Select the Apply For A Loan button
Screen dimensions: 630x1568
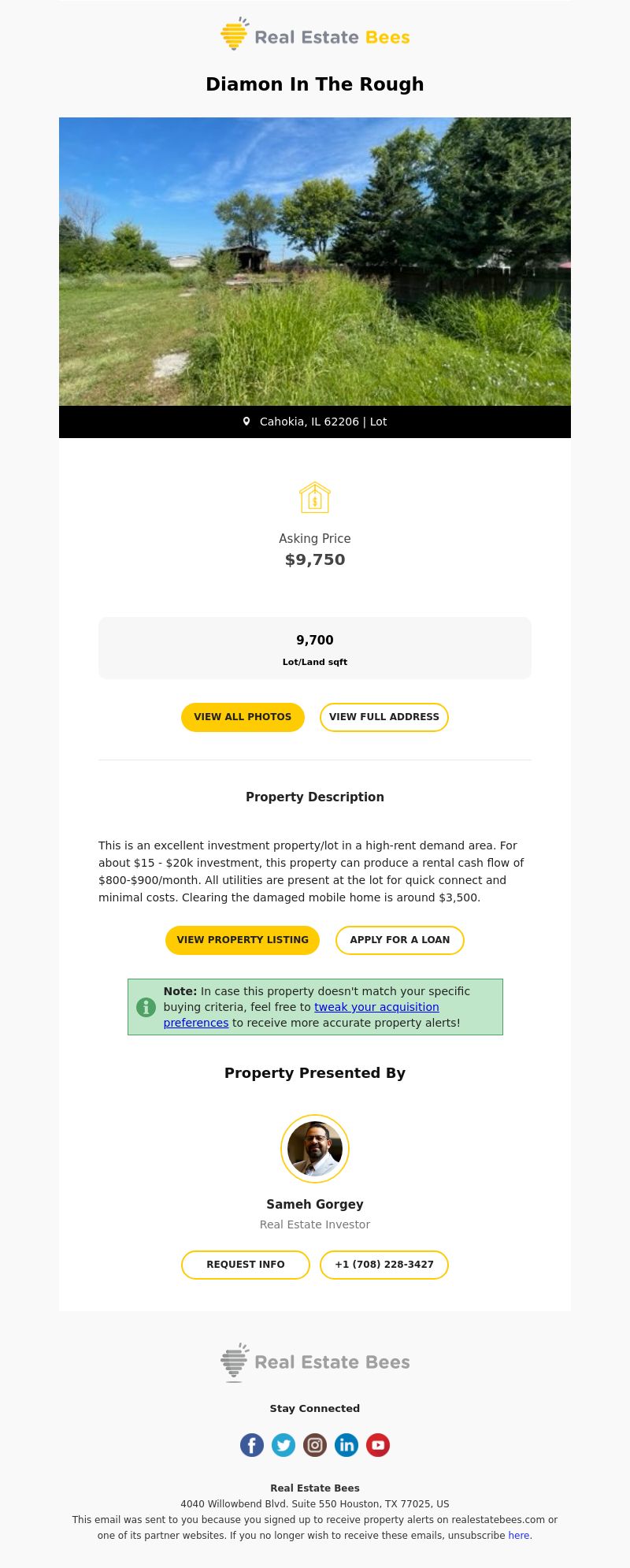tap(400, 940)
